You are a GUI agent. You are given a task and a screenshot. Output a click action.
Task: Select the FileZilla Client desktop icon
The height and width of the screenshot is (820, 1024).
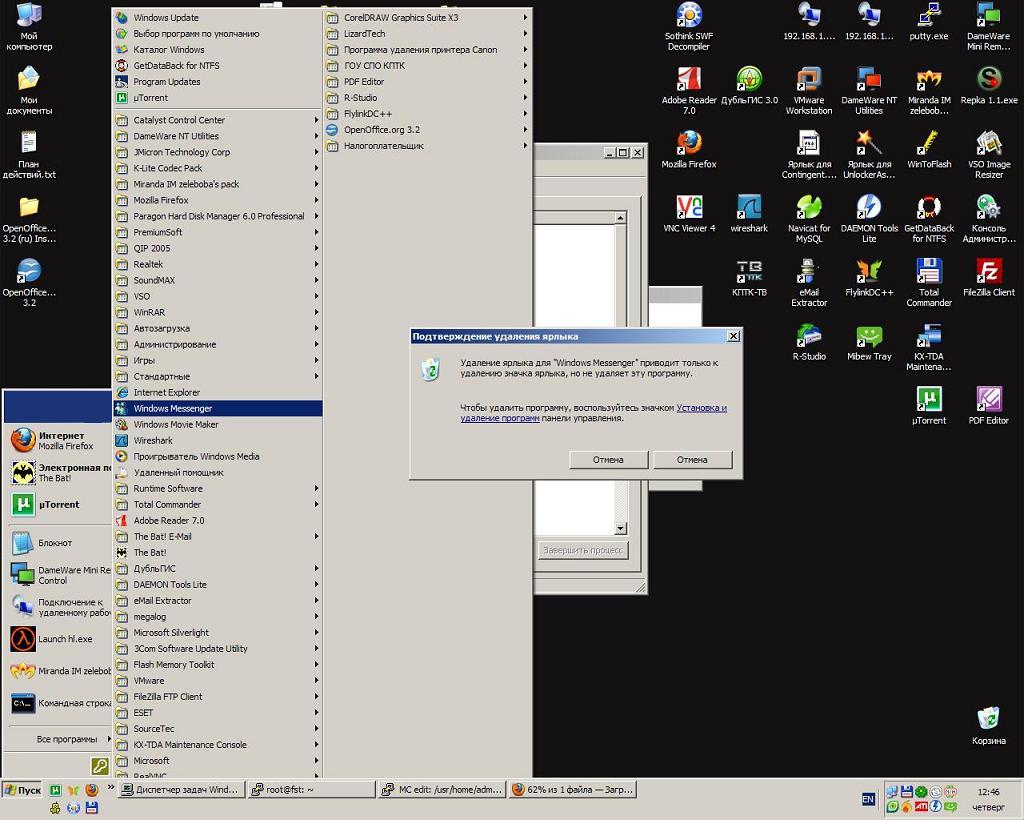(x=989, y=278)
